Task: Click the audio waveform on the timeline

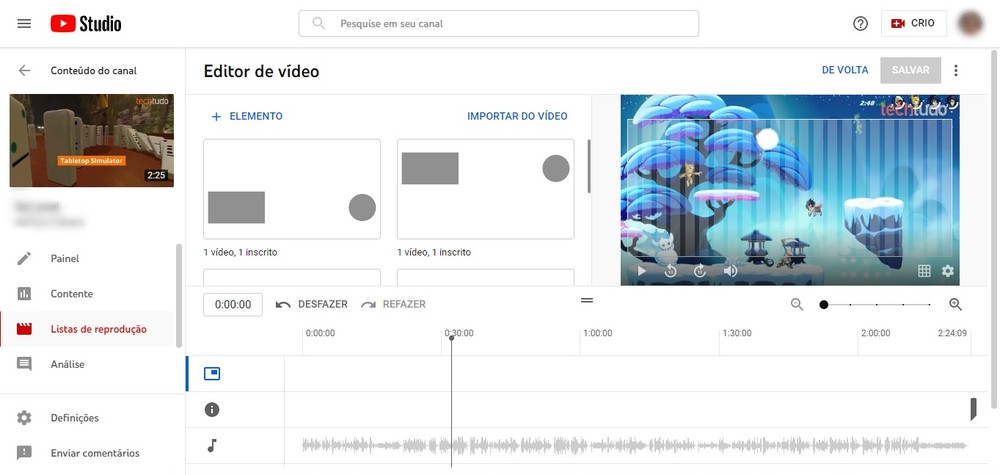Action: point(635,445)
